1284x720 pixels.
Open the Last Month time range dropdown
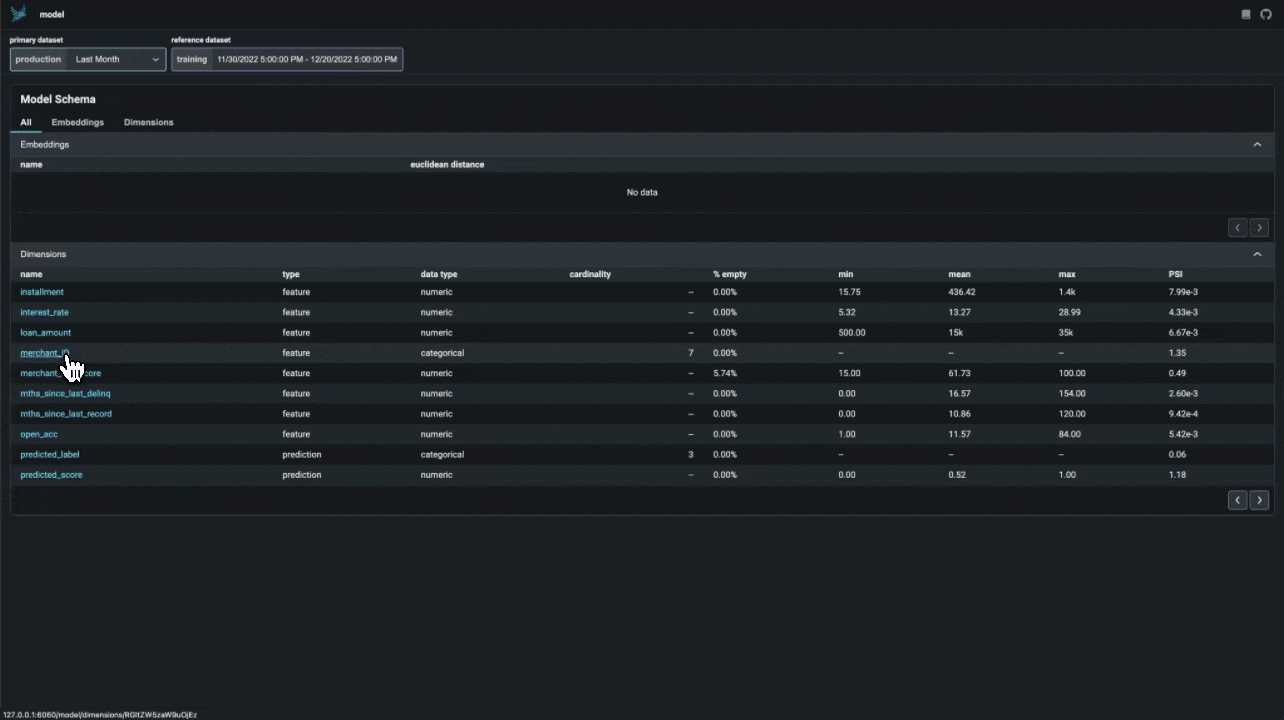117,59
